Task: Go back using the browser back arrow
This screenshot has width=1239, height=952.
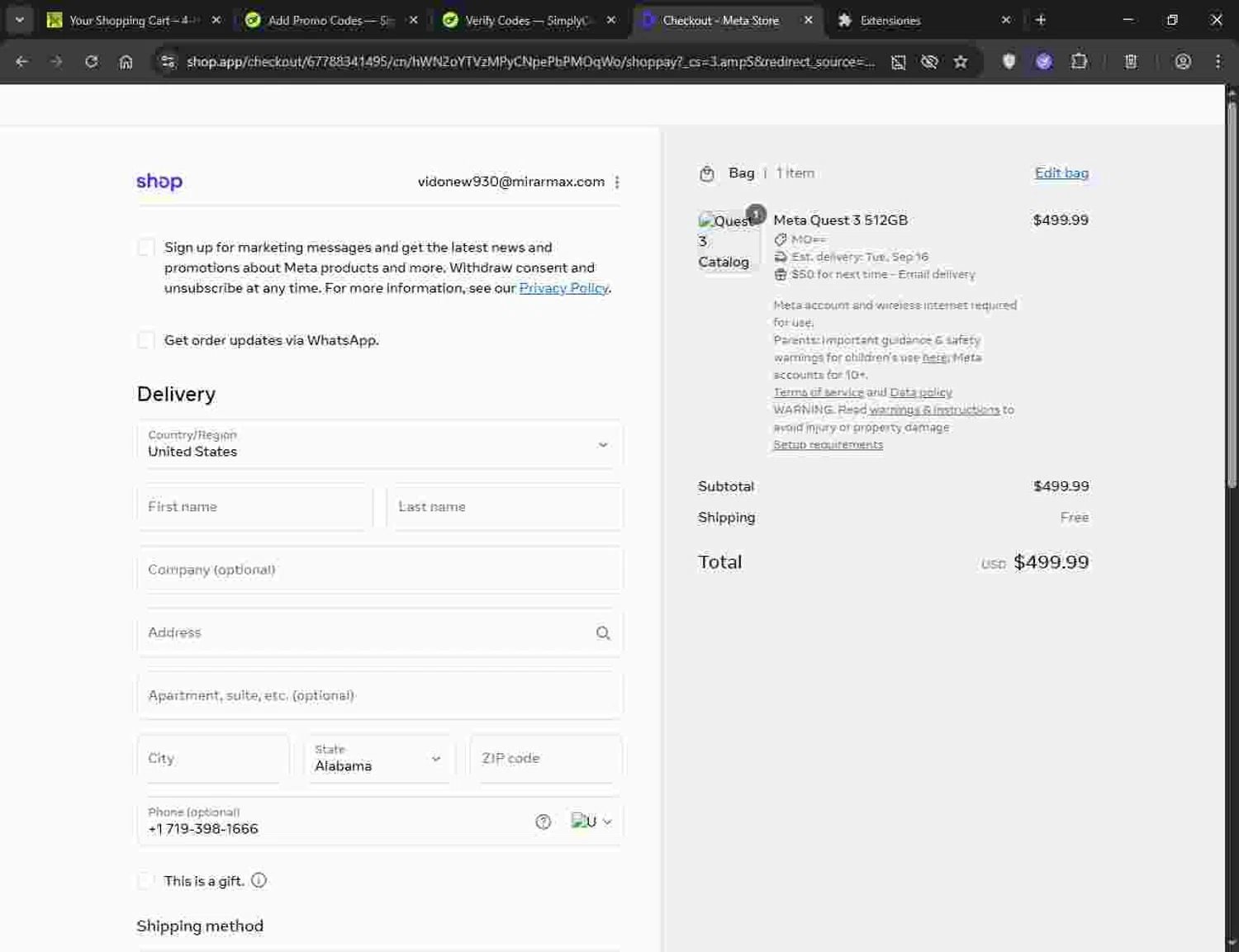Action: [x=21, y=61]
